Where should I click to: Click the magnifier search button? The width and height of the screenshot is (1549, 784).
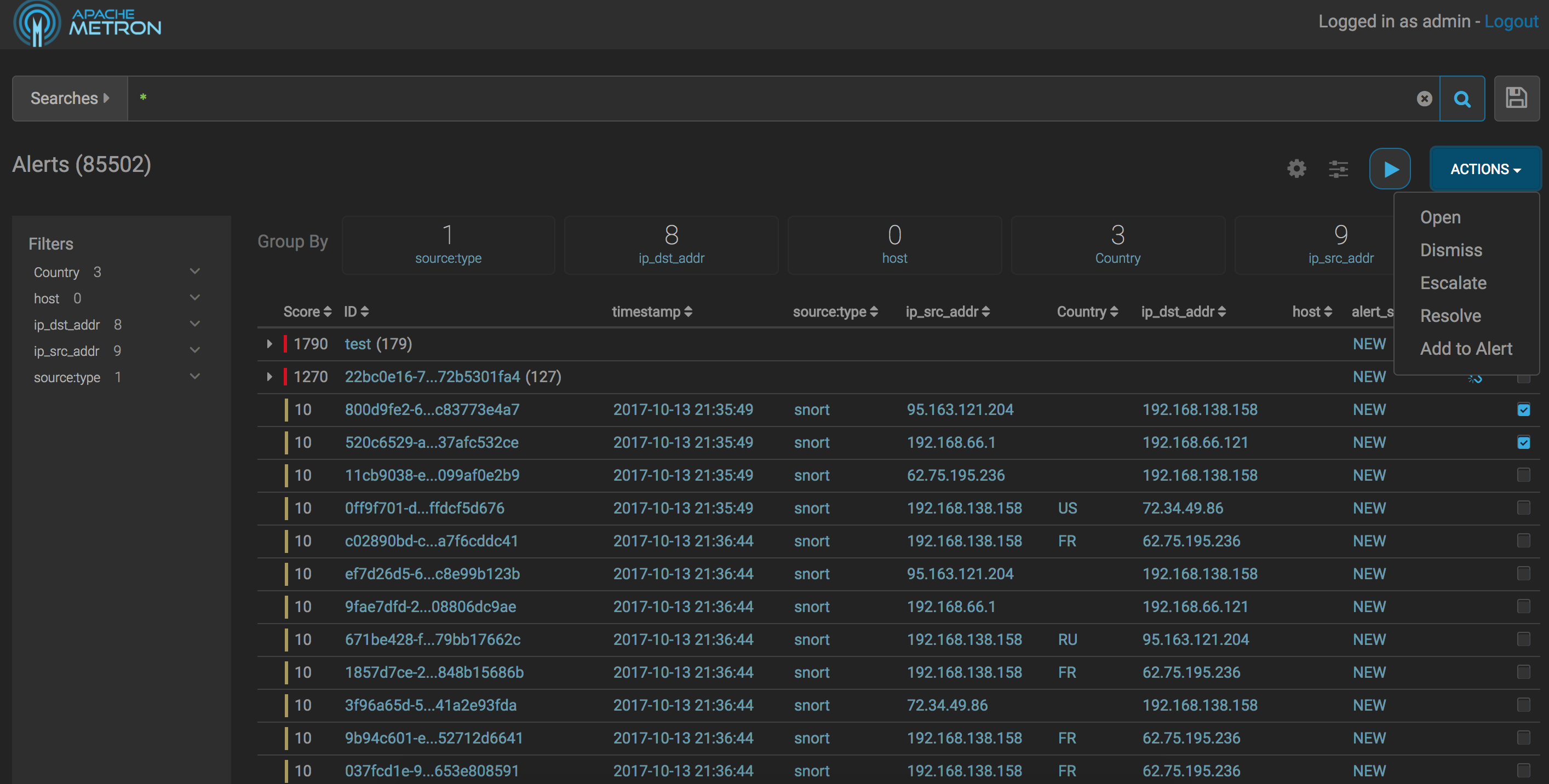point(1462,99)
